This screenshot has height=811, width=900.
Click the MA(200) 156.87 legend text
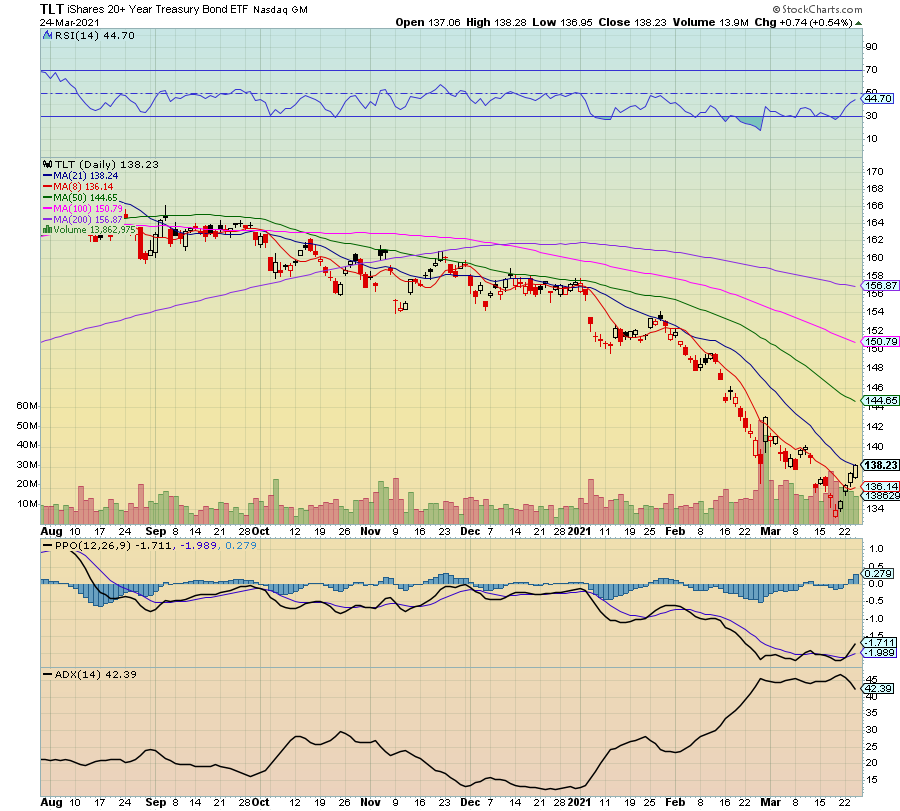pos(88,220)
